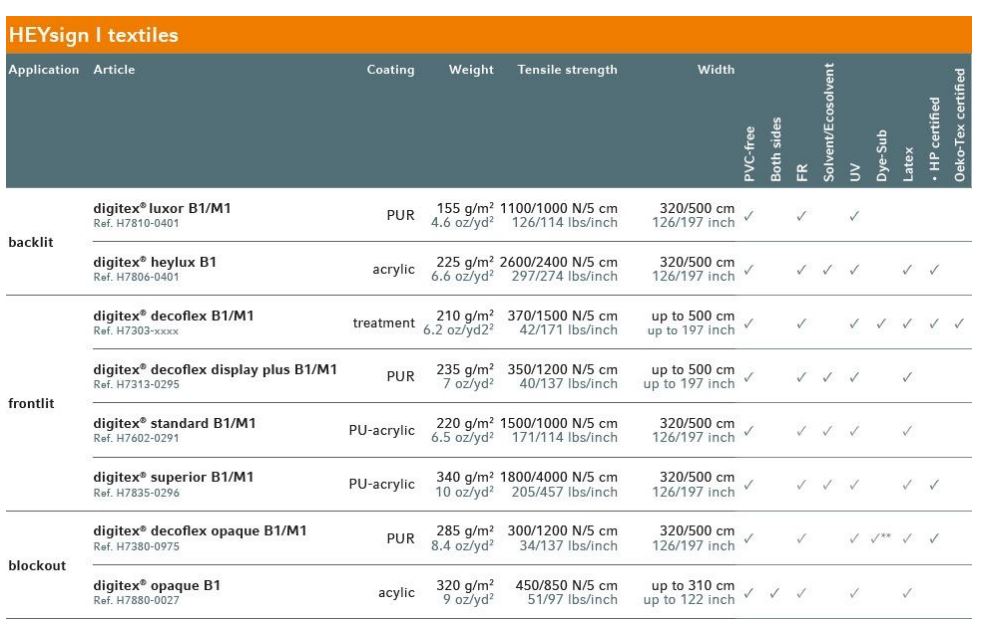
Task: Select weight '8.4 oz/yd²'
Action: point(463,546)
